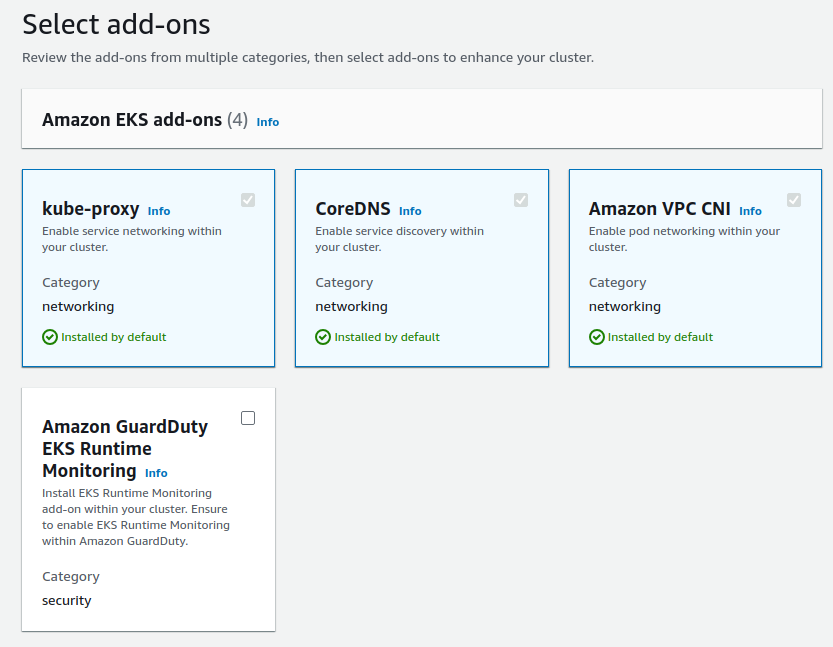
Task: Click the Installed by default text on CoreDNS
Action: pos(387,337)
